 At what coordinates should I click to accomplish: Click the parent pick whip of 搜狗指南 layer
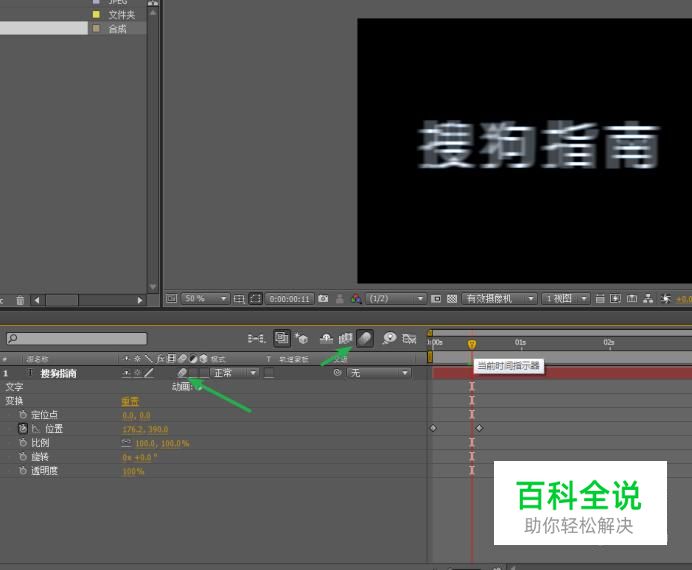tap(338, 373)
